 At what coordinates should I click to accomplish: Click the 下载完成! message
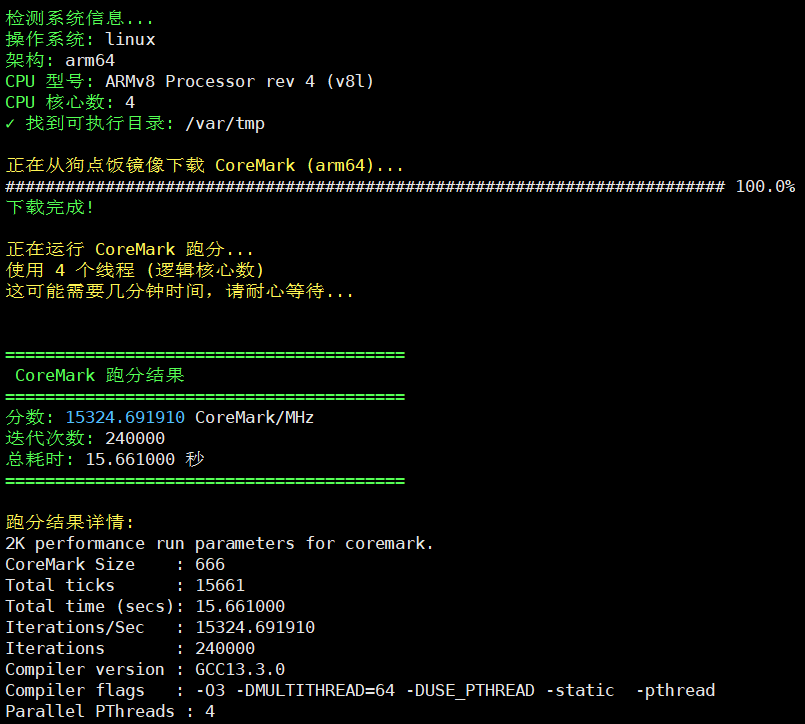[50, 207]
